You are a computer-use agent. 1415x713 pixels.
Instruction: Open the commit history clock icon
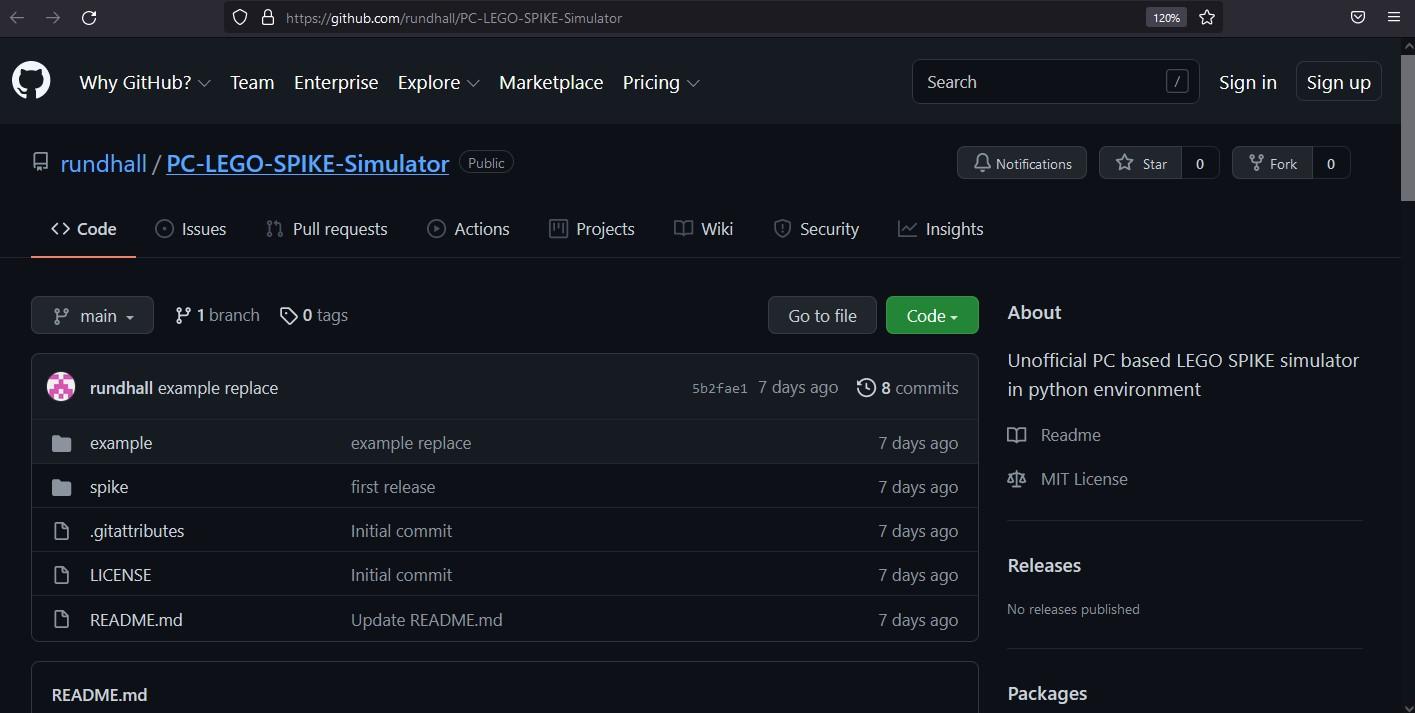pos(866,387)
